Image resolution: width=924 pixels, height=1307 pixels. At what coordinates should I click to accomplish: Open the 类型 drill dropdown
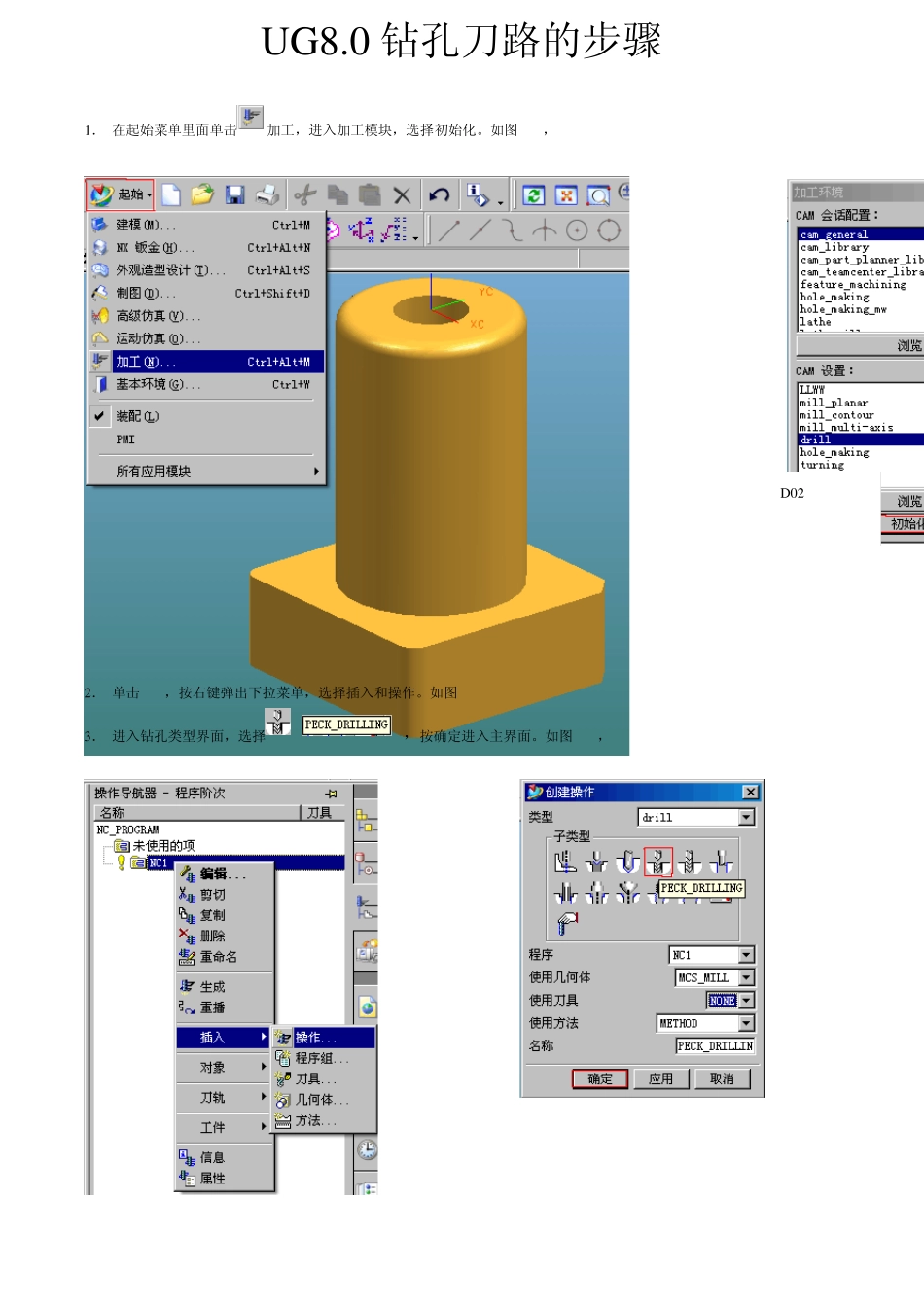coord(746,818)
